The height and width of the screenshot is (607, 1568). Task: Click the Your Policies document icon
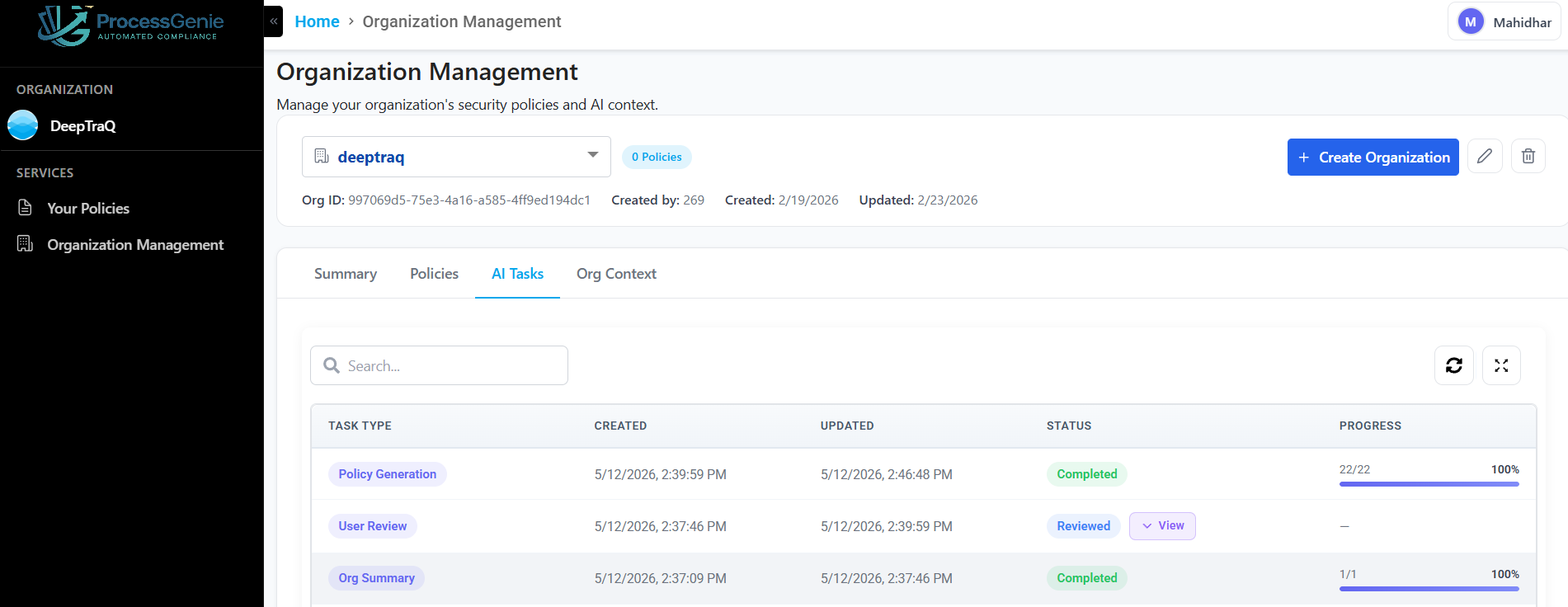26,208
